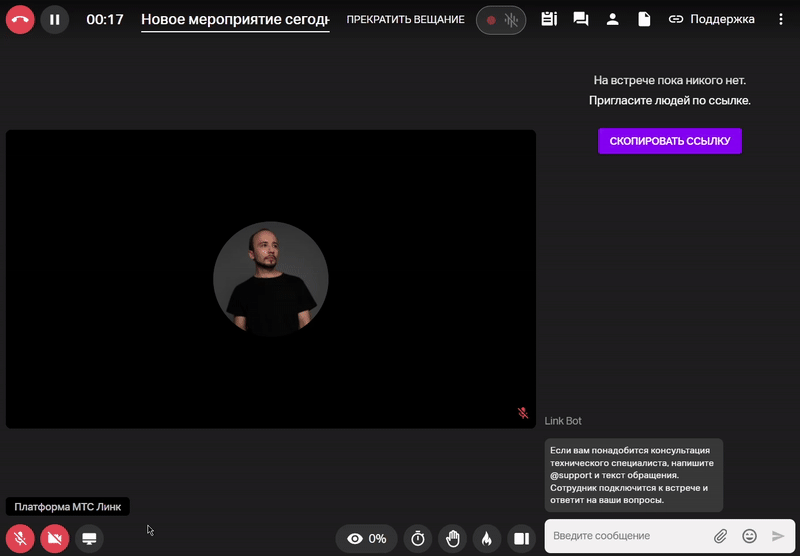Open the timer tool
800x556 pixels.
tap(418, 539)
